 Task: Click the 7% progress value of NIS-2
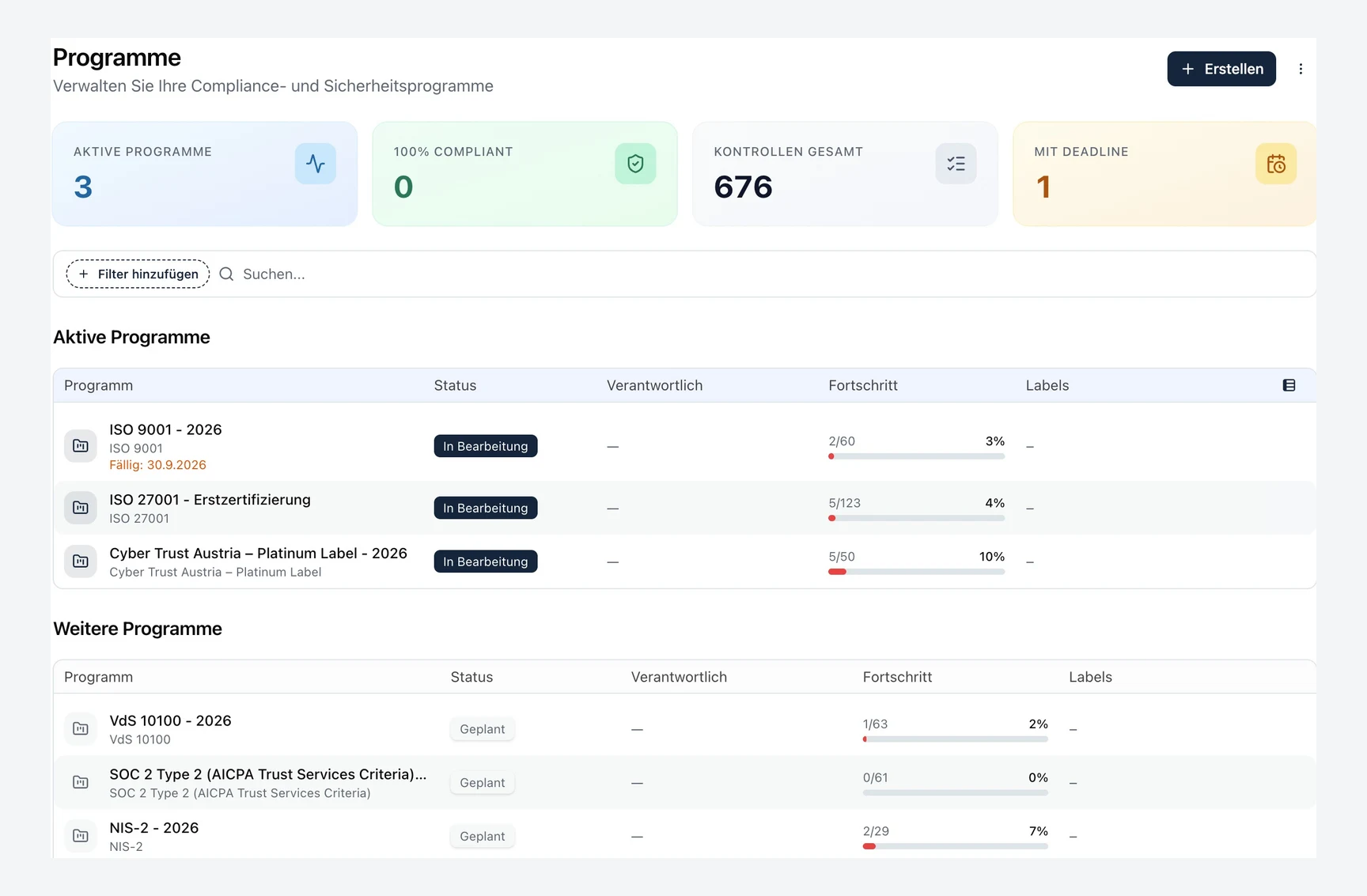[x=1038, y=831]
